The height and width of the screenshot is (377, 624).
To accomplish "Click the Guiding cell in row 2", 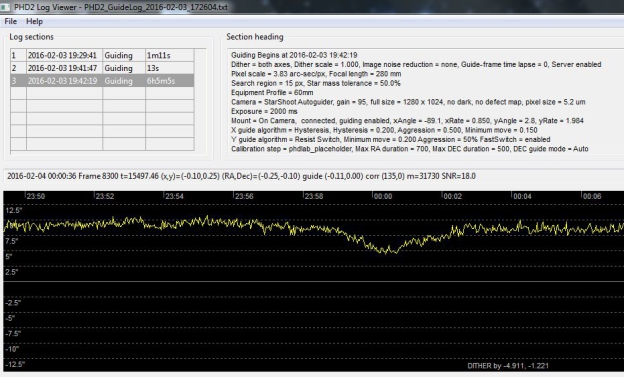I will click(x=118, y=68).
